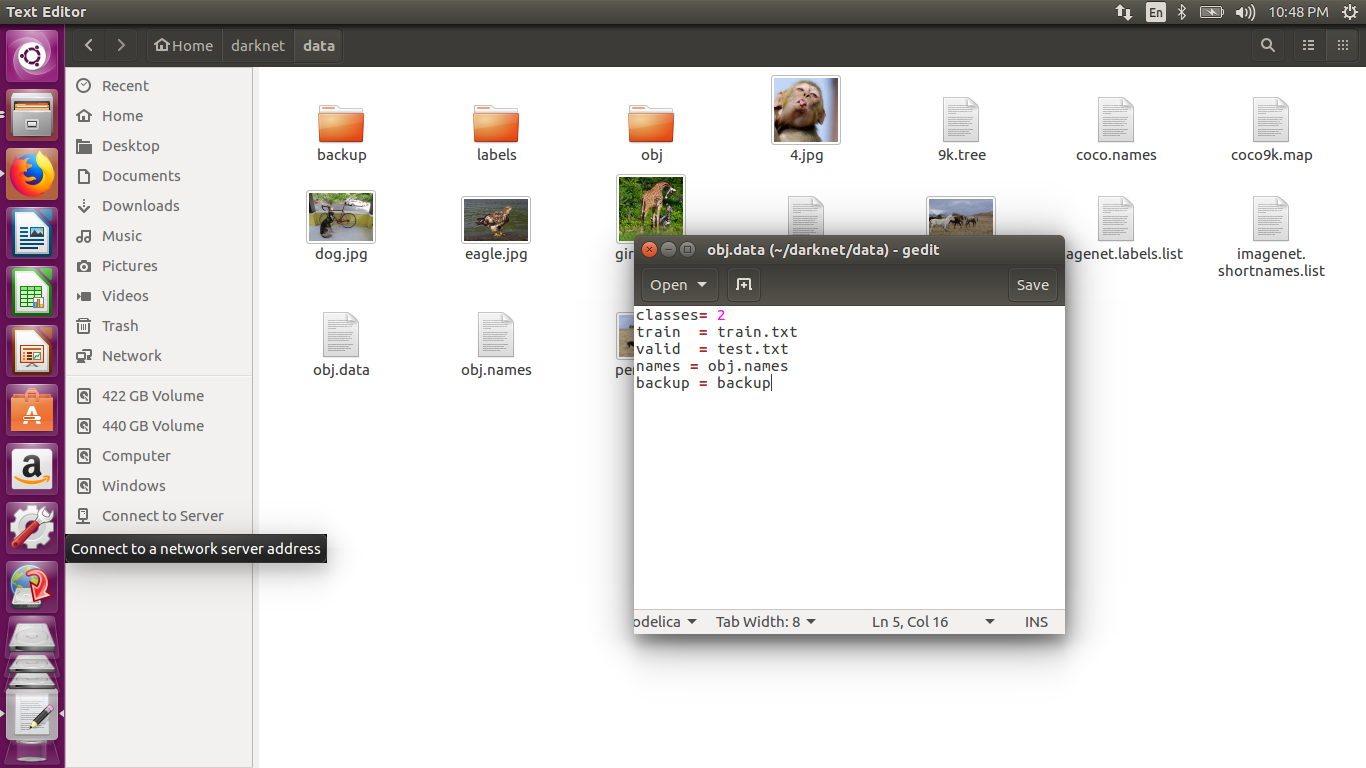Select the 4.jpg image thumbnail
Screen dimensions: 1366x768
[805, 110]
